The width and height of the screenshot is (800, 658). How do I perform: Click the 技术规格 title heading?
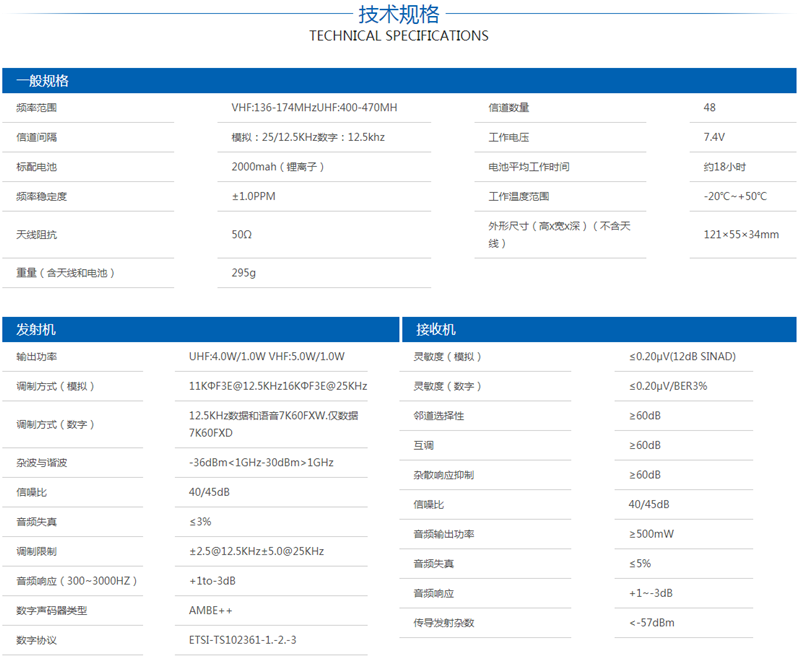click(x=398, y=14)
